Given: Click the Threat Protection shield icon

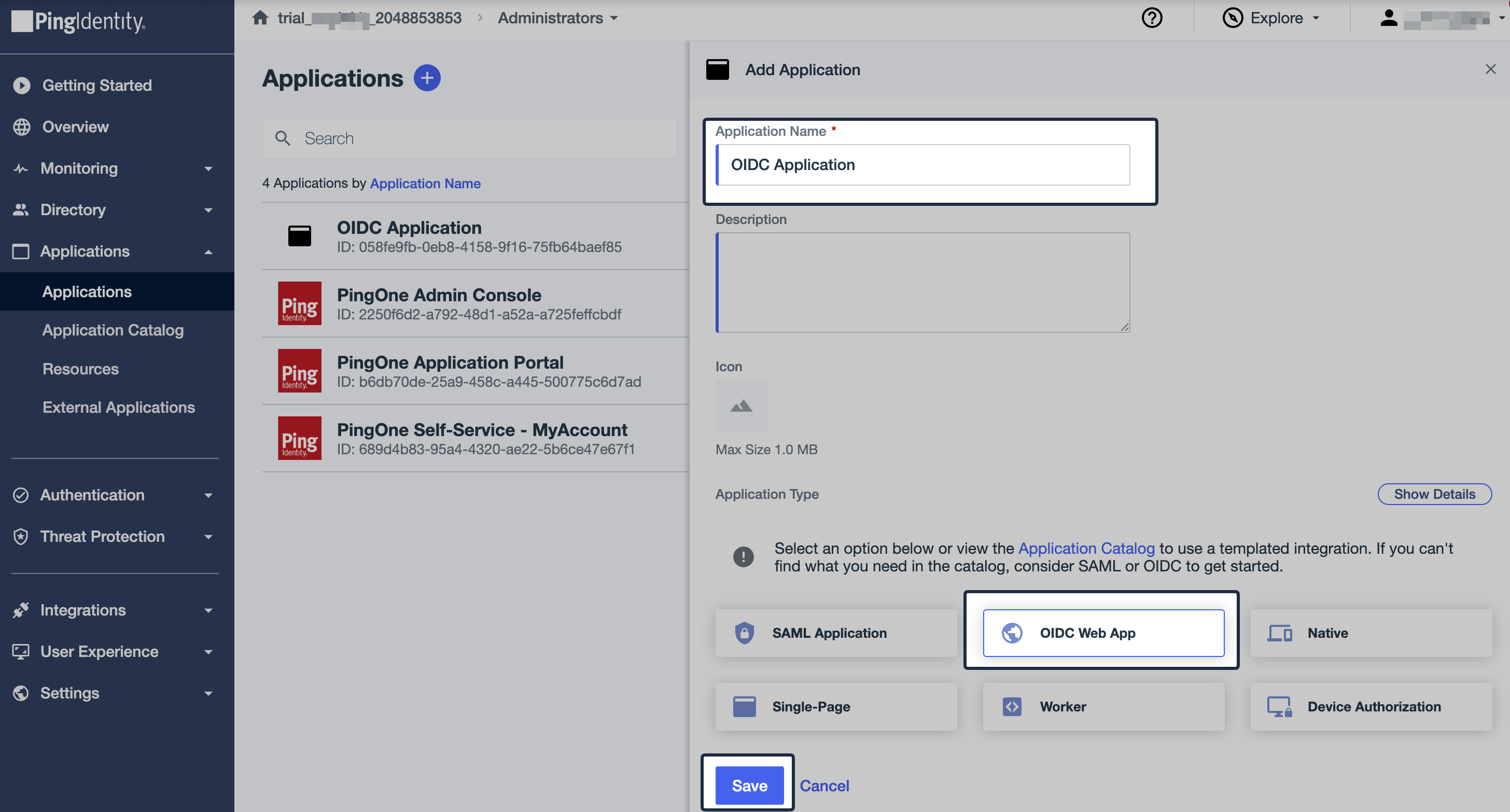Looking at the screenshot, I should coord(21,537).
